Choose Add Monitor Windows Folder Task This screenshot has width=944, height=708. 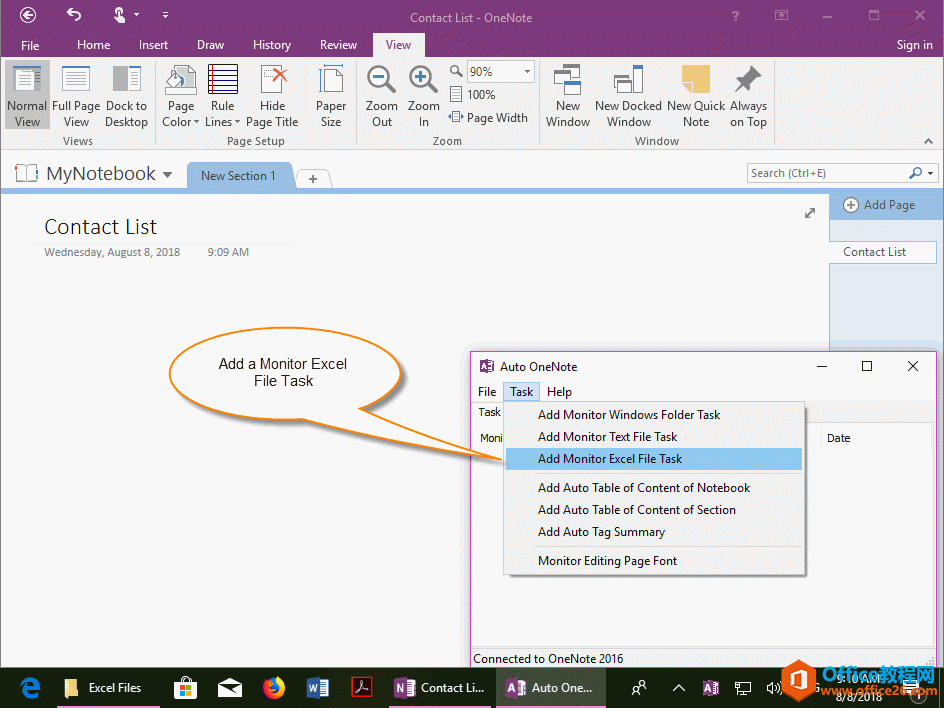coord(654,415)
